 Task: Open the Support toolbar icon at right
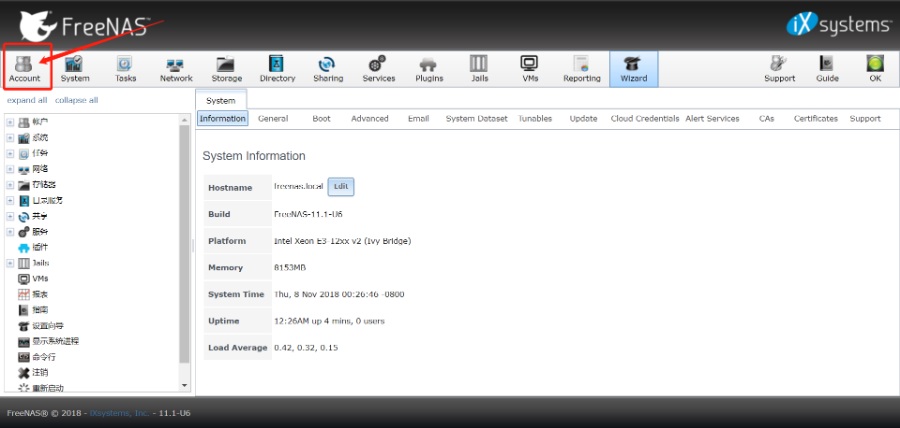[x=779, y=69]
